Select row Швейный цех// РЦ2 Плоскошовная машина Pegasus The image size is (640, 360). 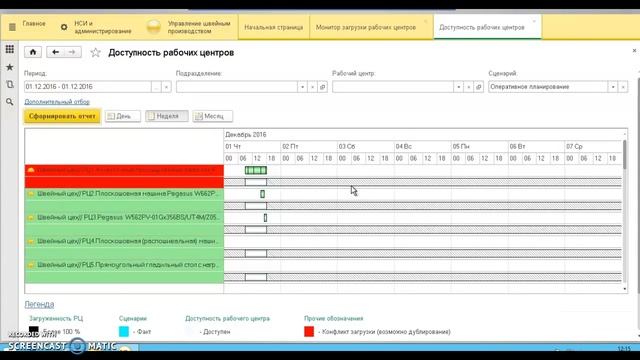click(x=124, y=194)
